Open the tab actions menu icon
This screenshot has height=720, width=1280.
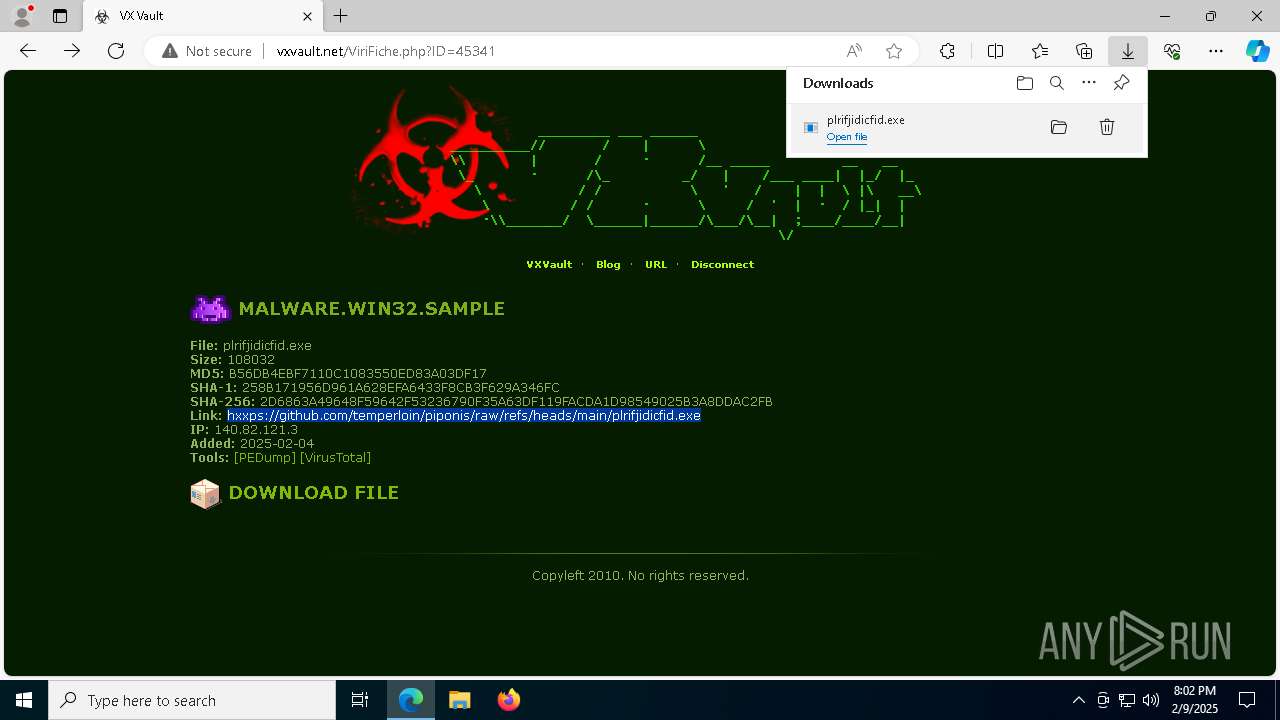click(60, 16)
